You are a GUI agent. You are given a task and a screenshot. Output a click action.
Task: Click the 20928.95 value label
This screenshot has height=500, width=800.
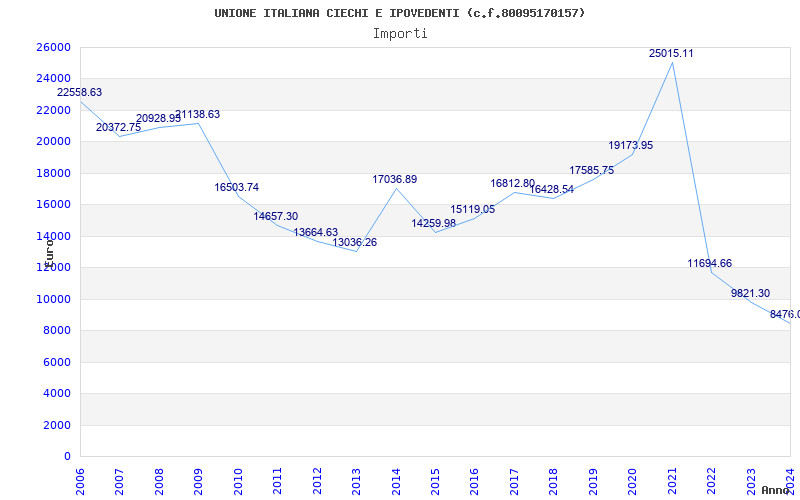pyautogui.click(x=158, y=118)
